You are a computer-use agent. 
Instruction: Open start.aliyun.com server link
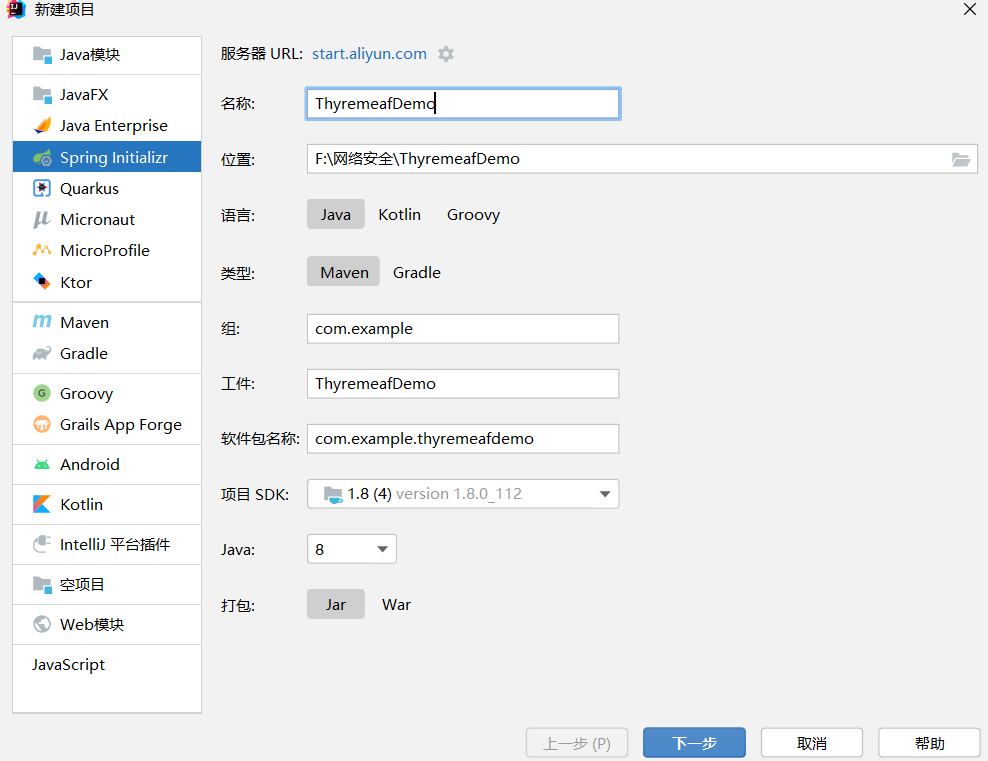click(369, 54)
